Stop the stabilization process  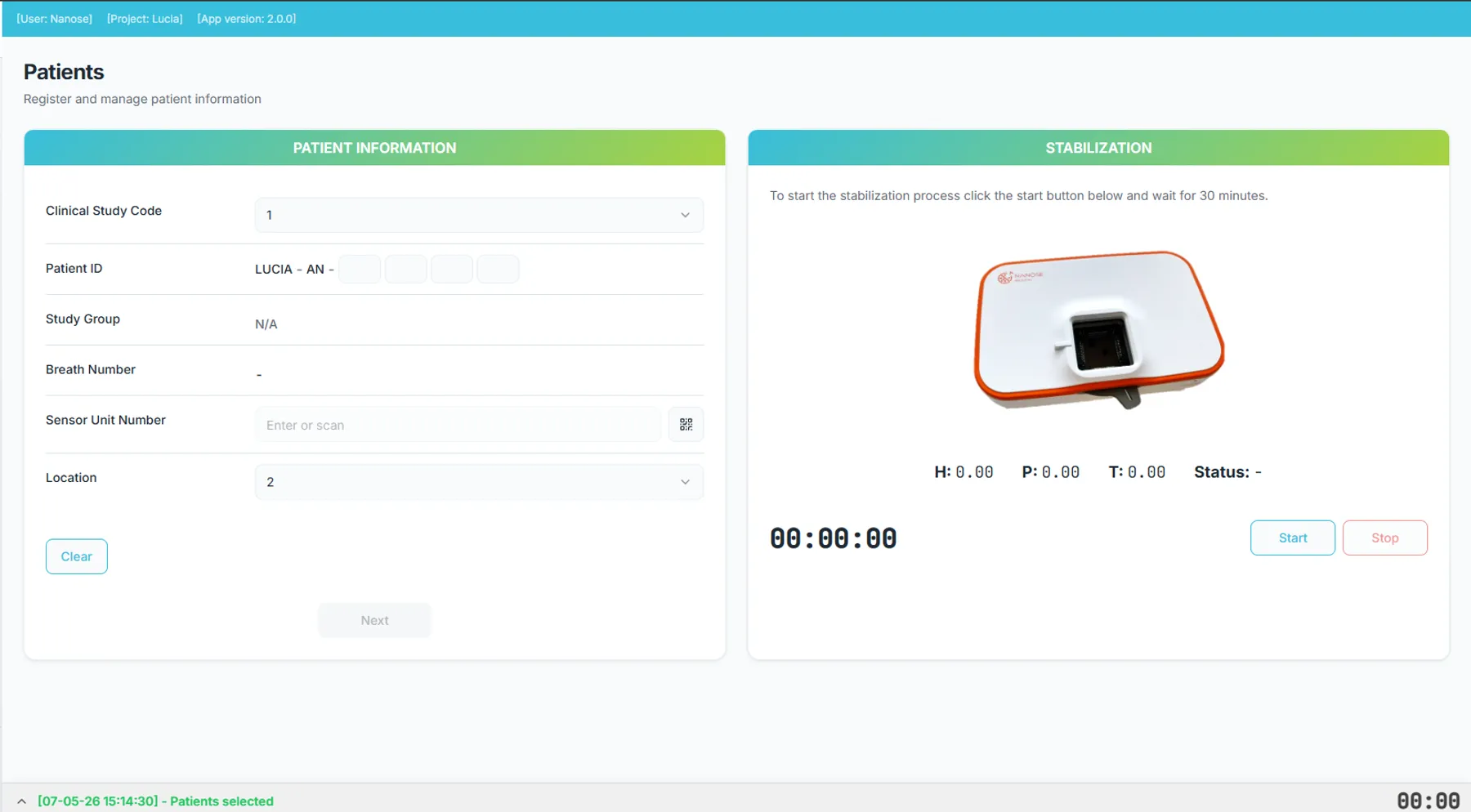click(x=1384, y=538)
